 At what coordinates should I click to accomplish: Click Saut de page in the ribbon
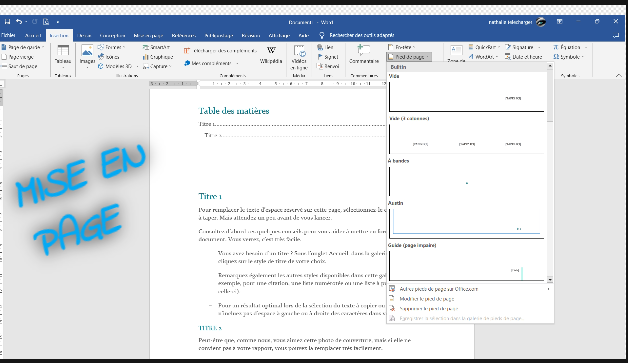point(20,66)
